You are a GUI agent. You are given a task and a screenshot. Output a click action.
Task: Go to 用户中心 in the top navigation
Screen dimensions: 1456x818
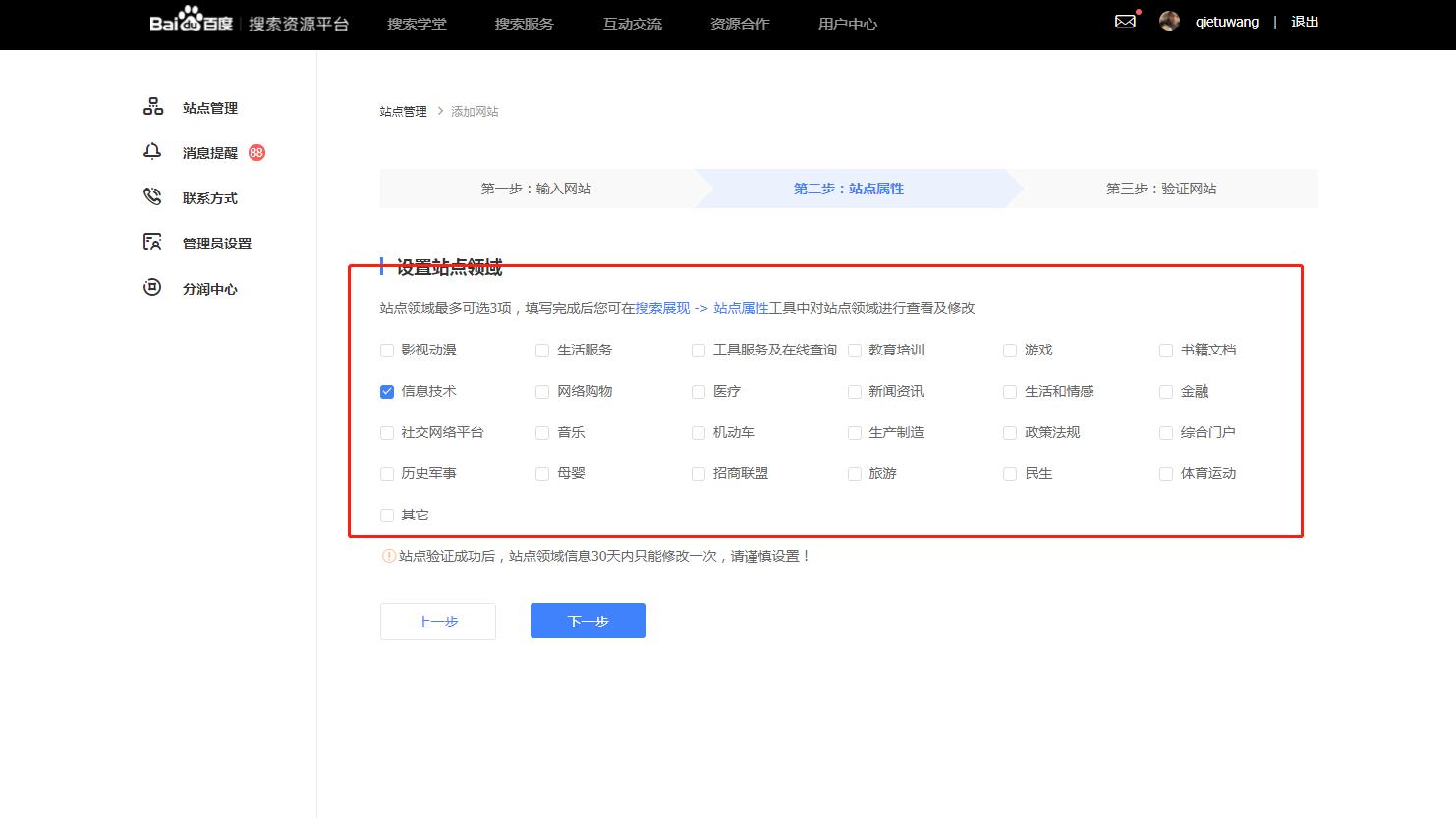coord(846,24)
